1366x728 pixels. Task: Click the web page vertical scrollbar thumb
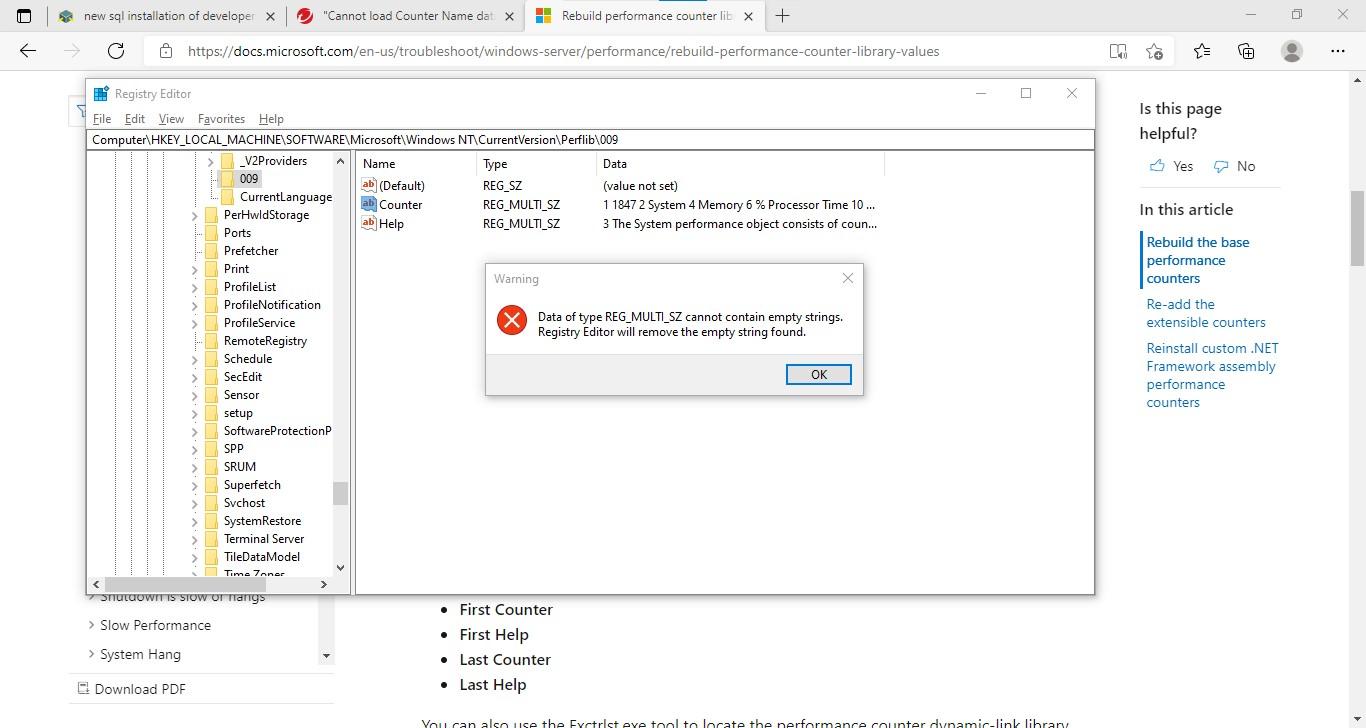(1357, 226)
